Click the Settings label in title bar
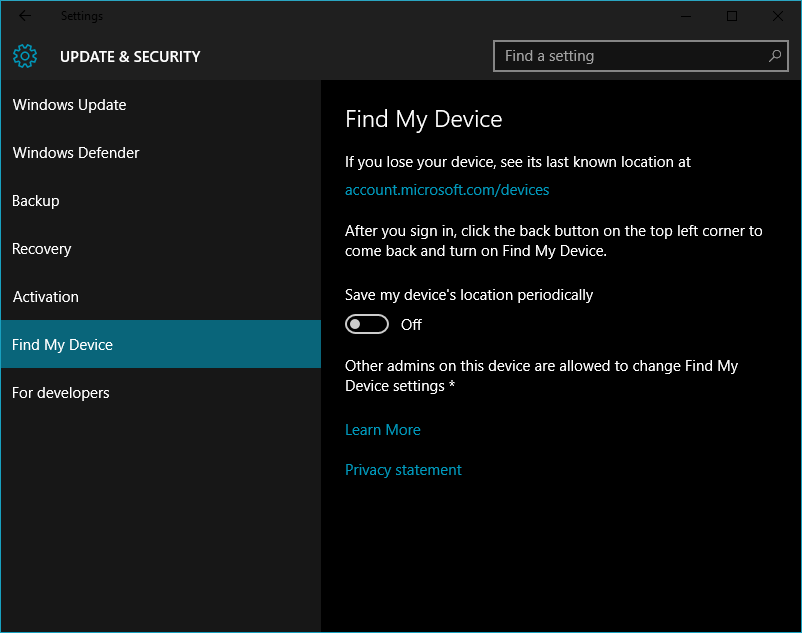The image size is (802, 633). click(x=81, y=15)
